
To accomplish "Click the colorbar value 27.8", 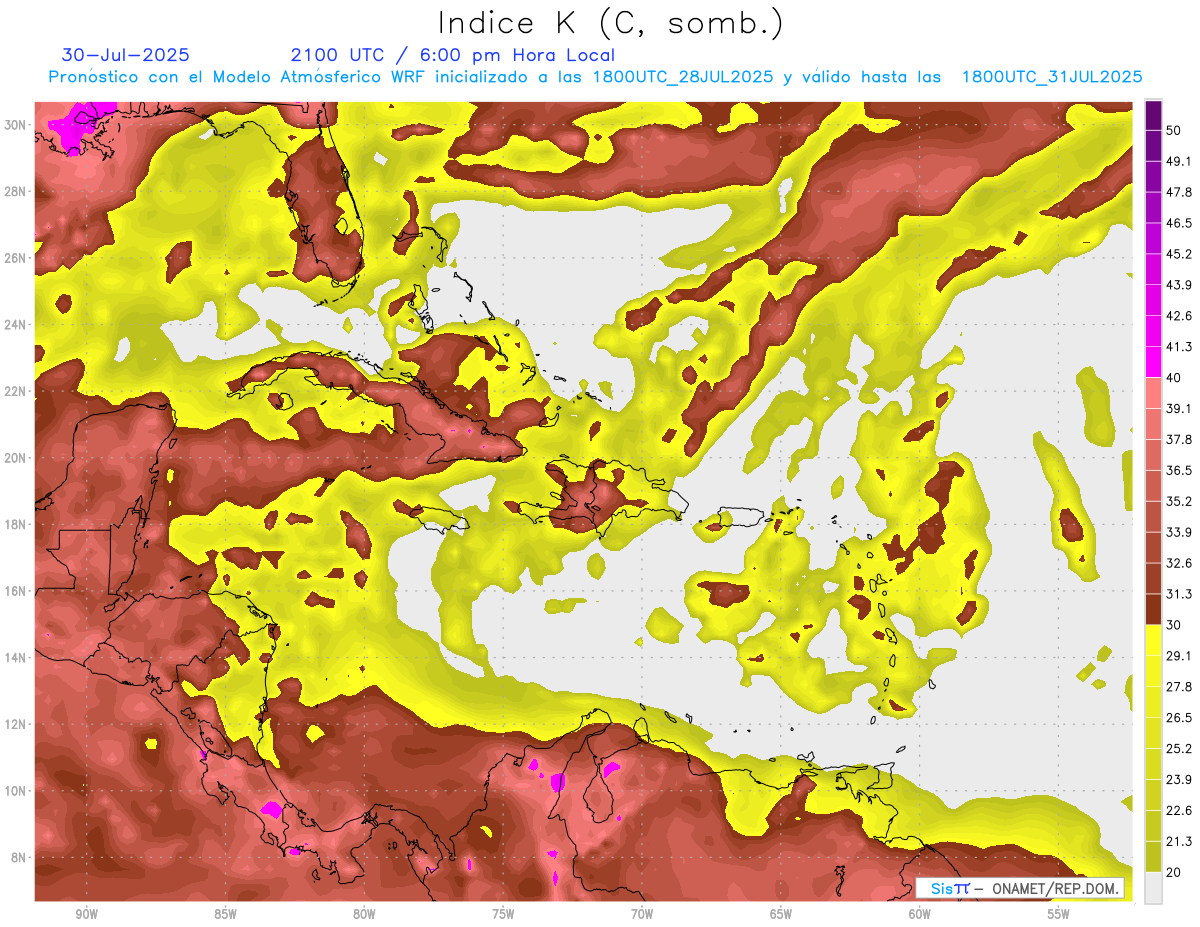I will click(x=1179, y=687).
